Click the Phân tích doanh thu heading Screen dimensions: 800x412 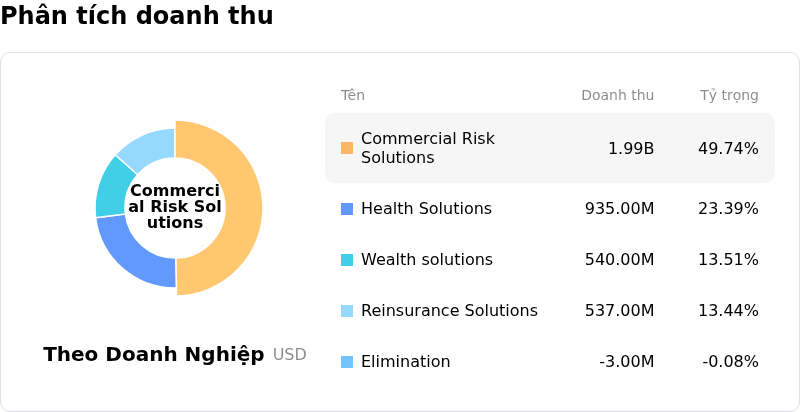click(137, 16)
